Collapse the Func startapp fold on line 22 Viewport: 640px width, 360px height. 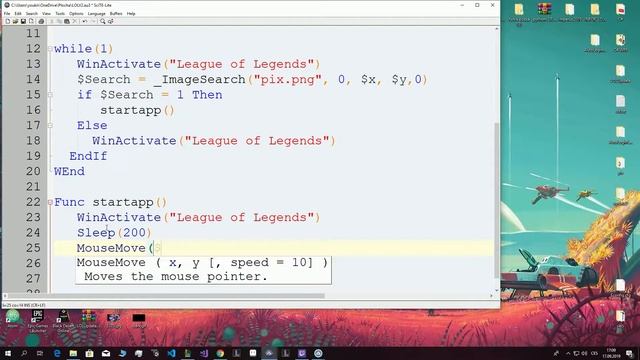(50, 202)
